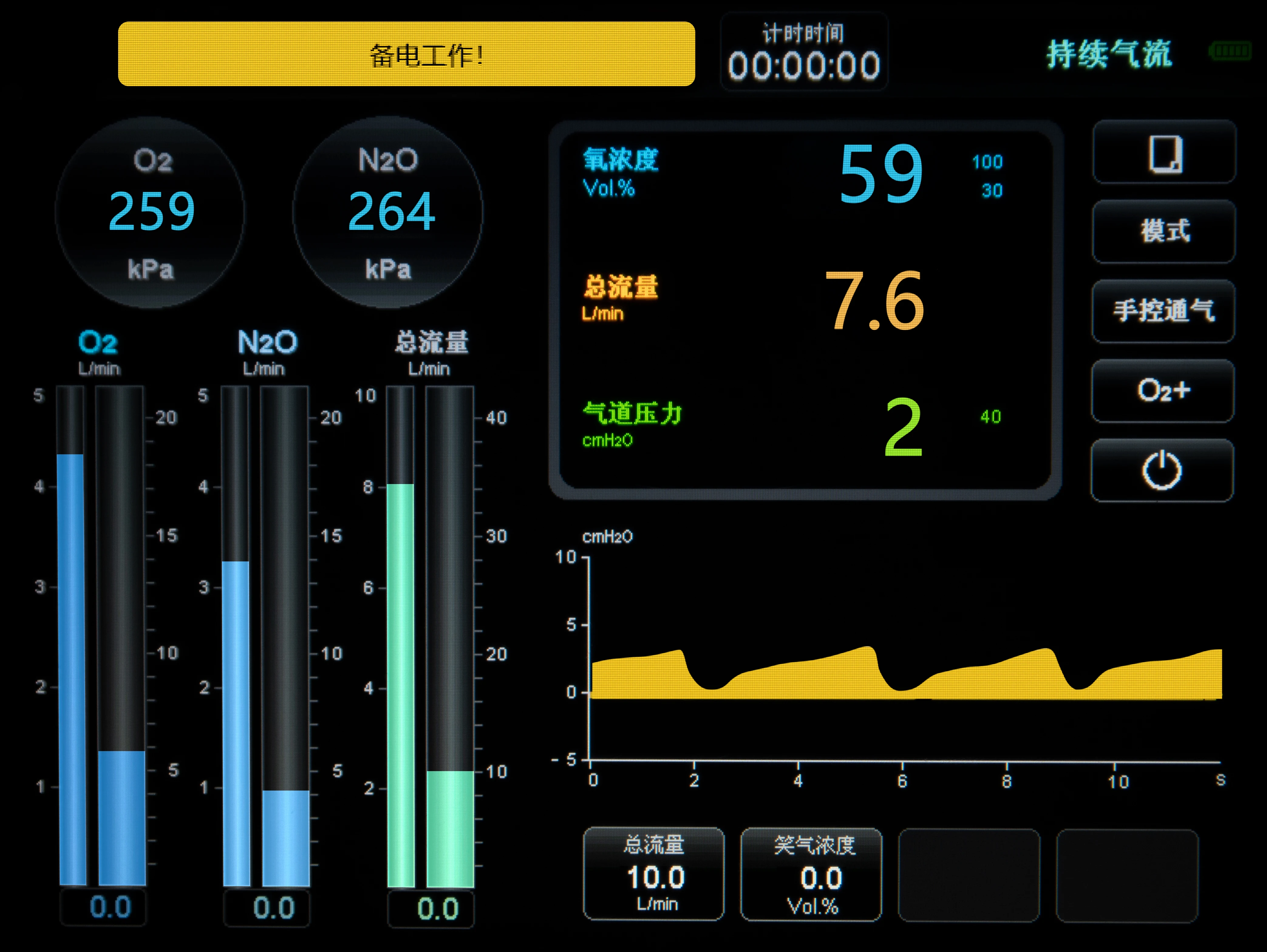Viewport: 1267px width, 952px height.
Task: Tap the 持续气流 mode label
Action: coord(1109,54)
